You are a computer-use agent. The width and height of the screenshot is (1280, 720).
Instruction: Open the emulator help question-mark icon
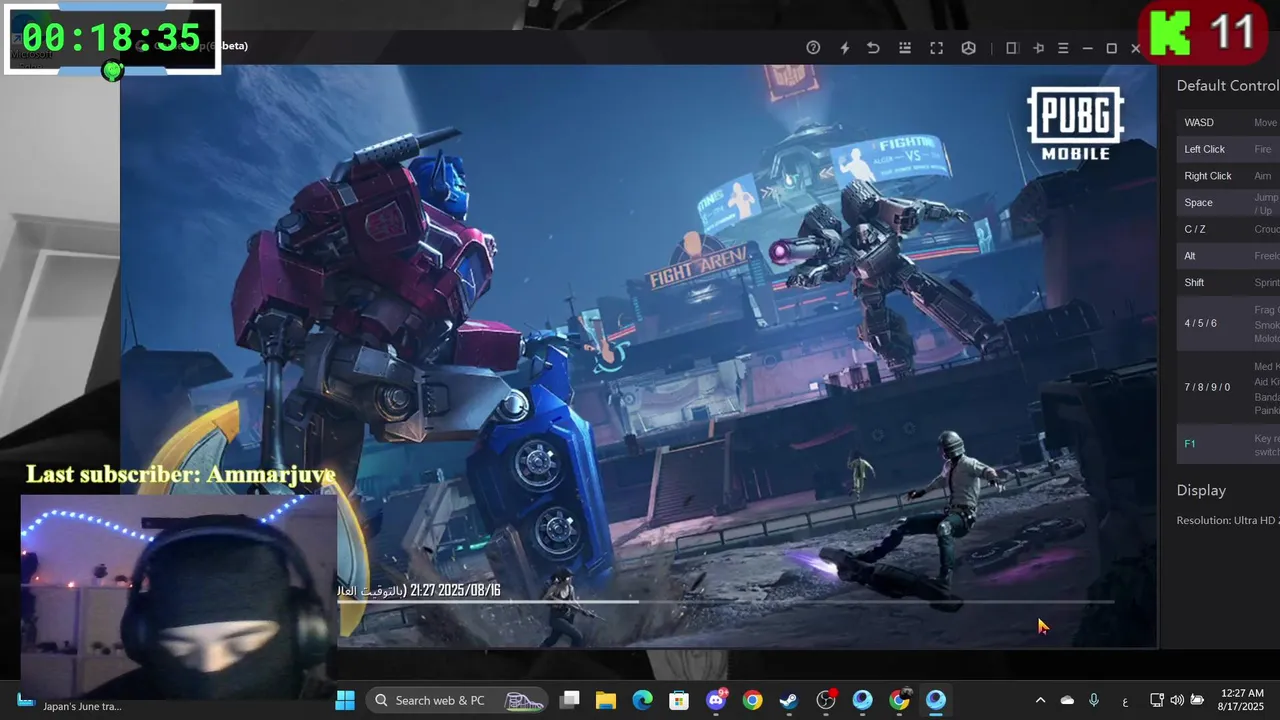point(813,48)
